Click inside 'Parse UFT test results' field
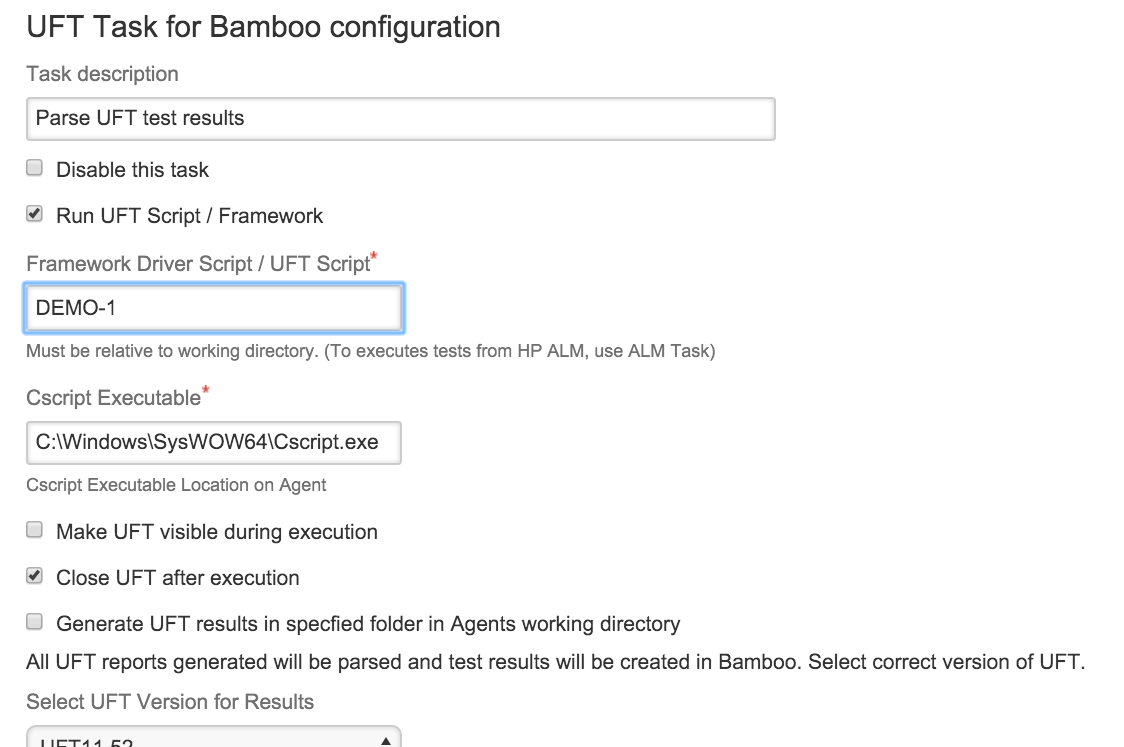The width and height of the screenshot is (1124, 747). (x=400, y=118)
